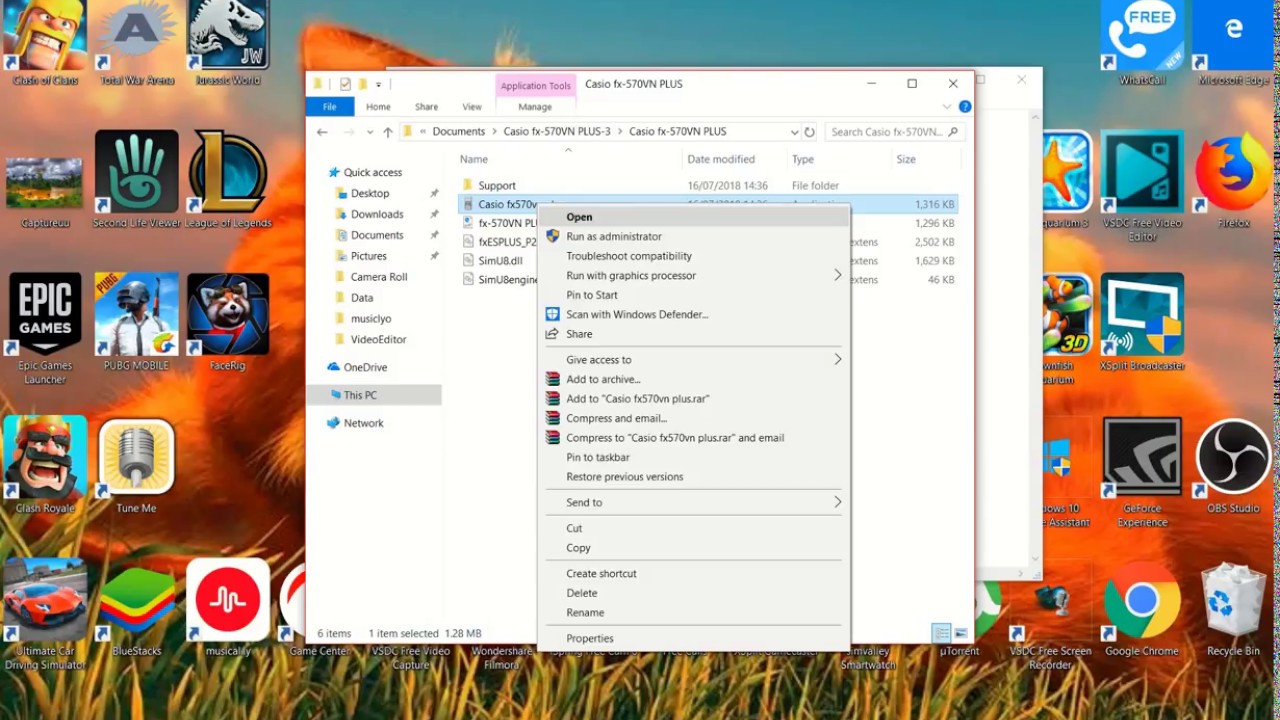Click Documents in the address breadcrumb
The width and height of the screenshot is (1280, 720).
(x=458, y=131)
